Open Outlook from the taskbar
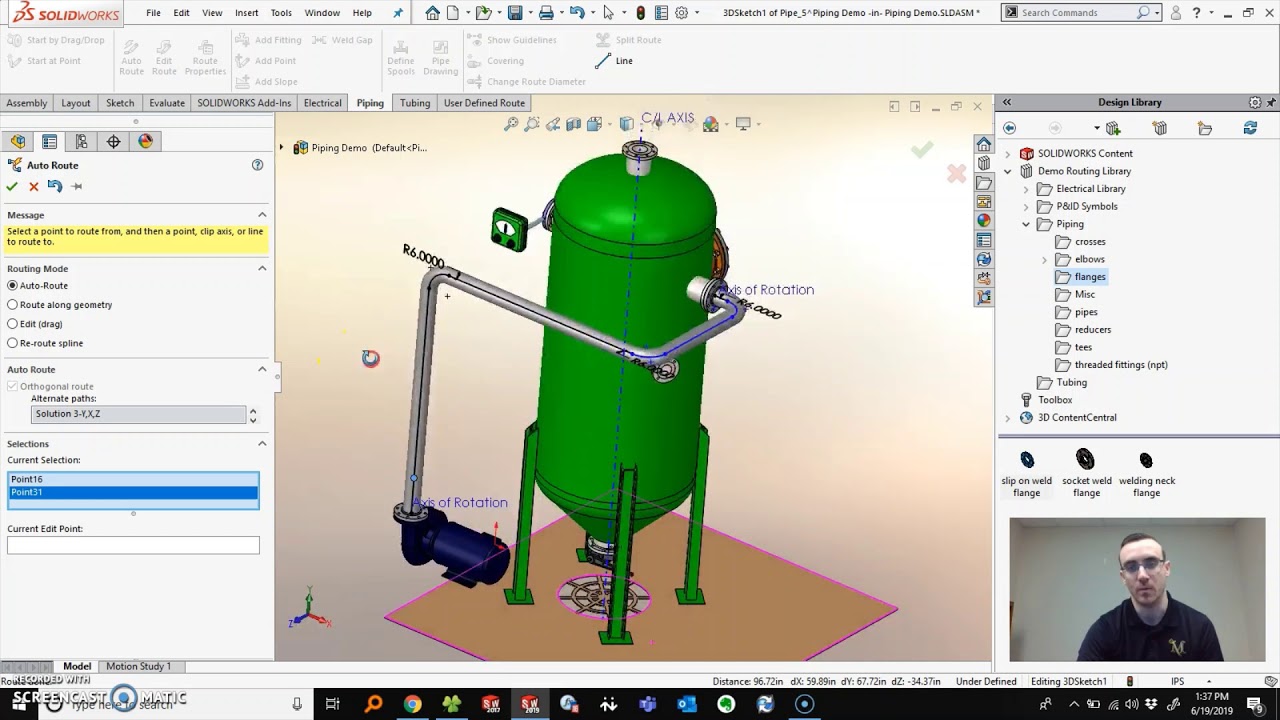Image resolution: width=1280 pixels, height=720 pixels. pyautogui.click(x=687, y=704)
